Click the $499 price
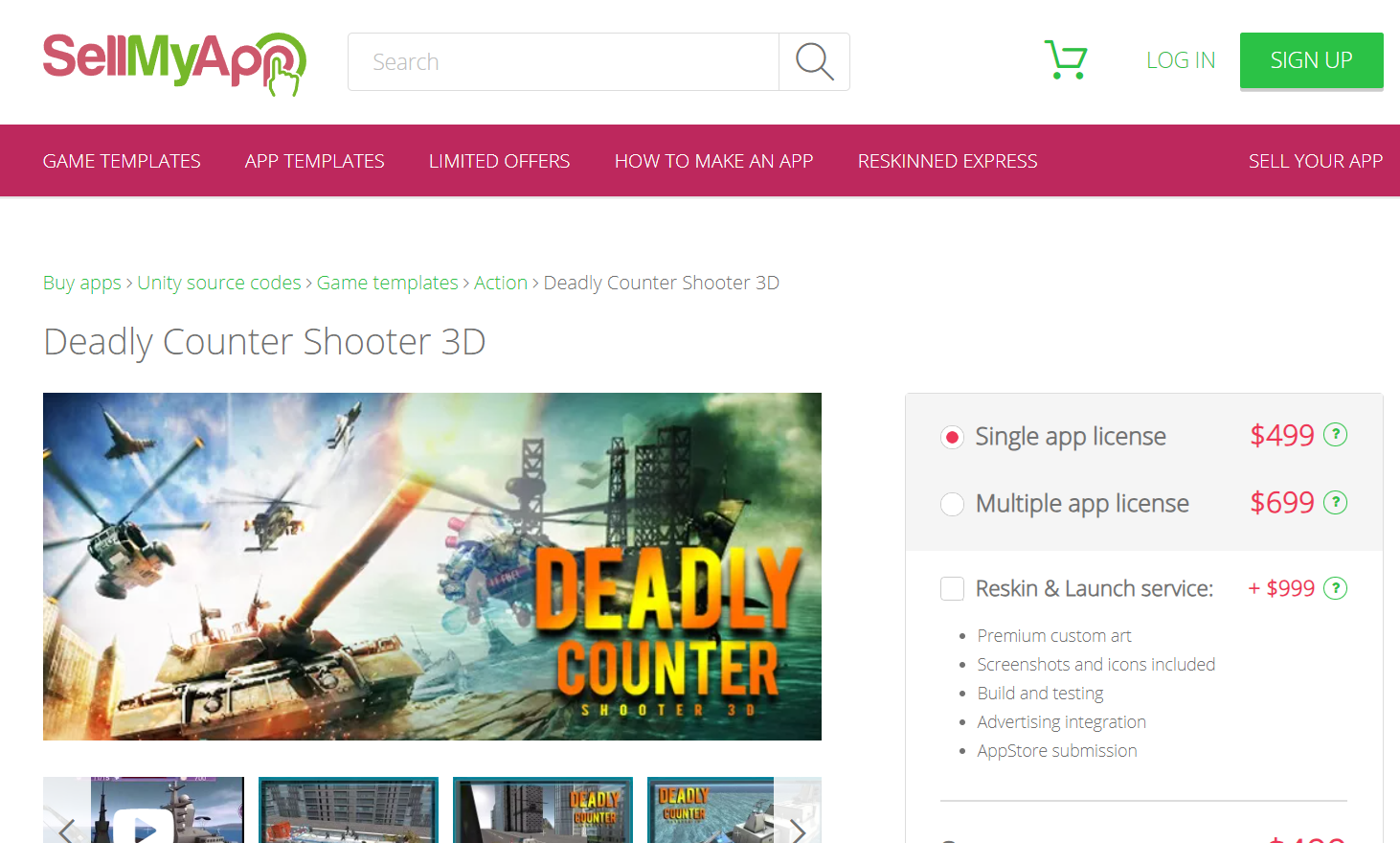The image size is (1400, 843). coord(1282,436)
